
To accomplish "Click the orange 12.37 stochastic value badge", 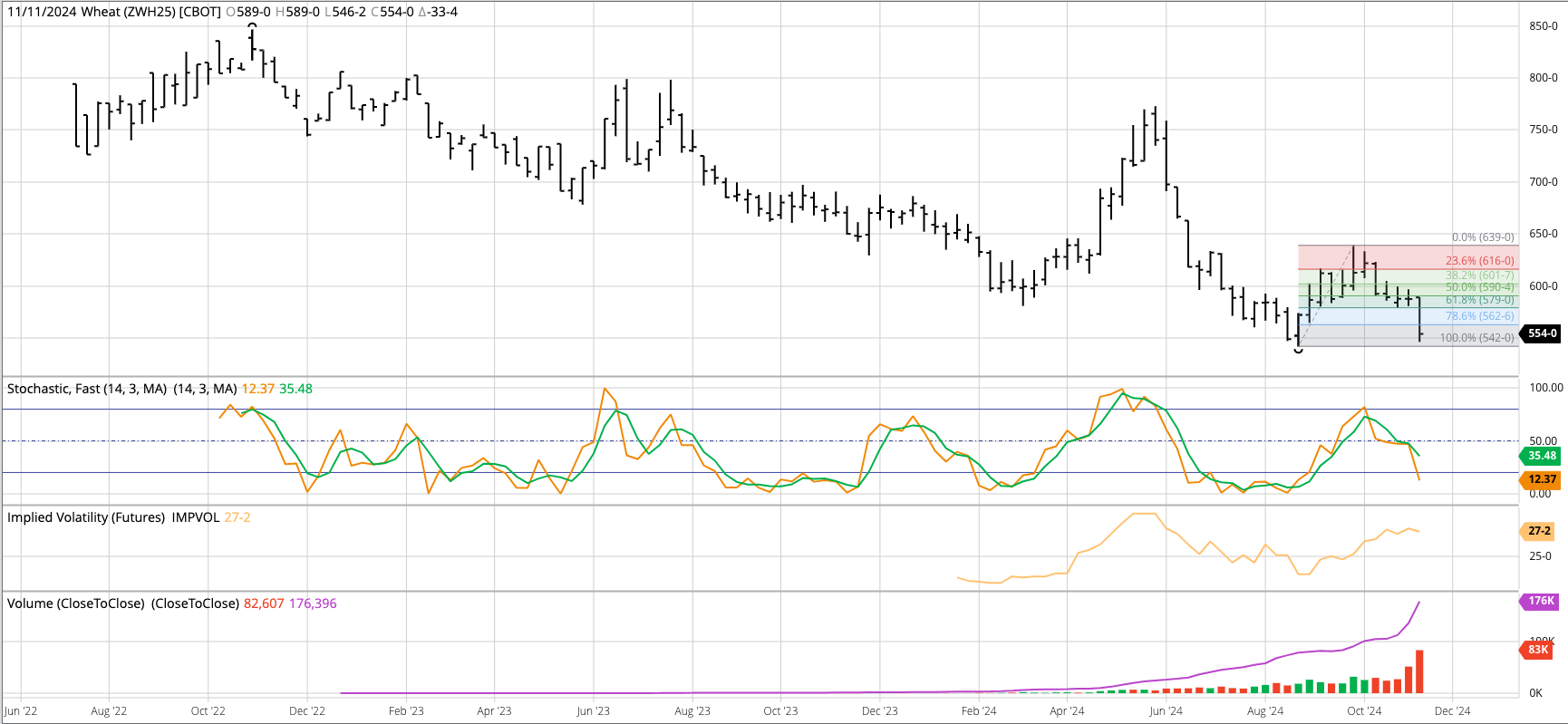I will click(x=1541, y=479).
